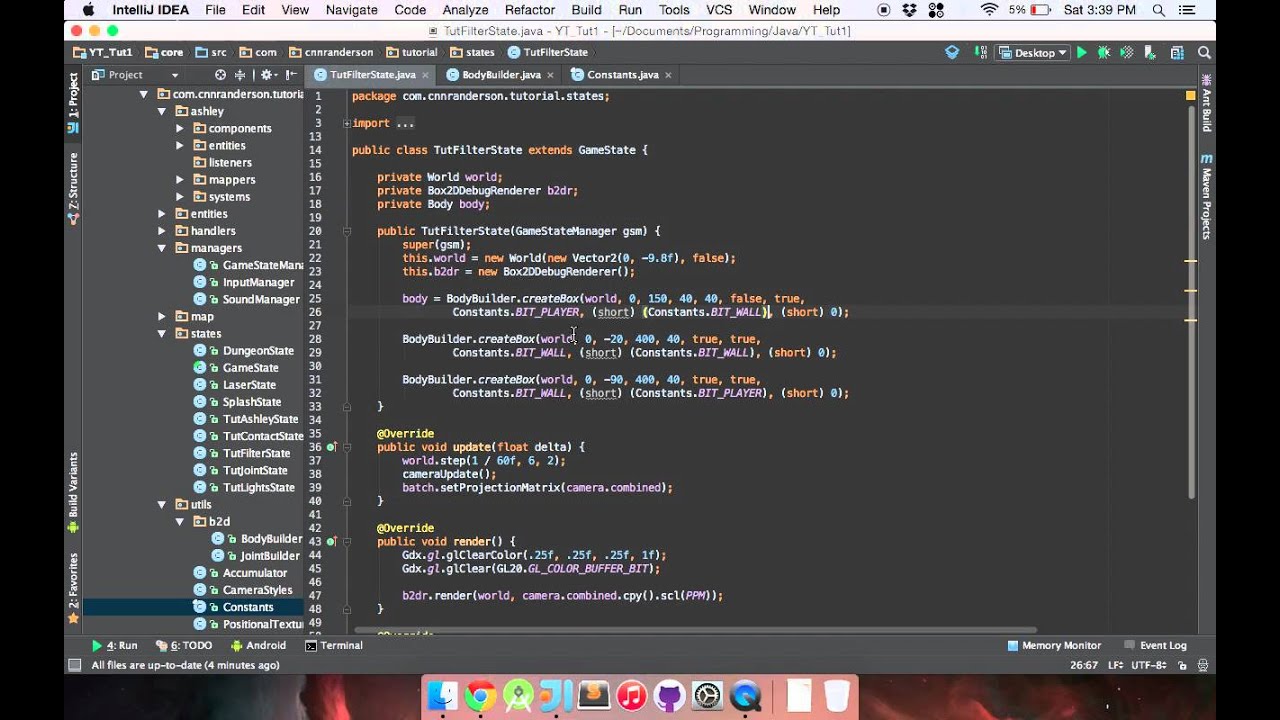This screenshot has height=720, width=1280.
Task: Open the VCS menu
Action: (x=719, y=10)
